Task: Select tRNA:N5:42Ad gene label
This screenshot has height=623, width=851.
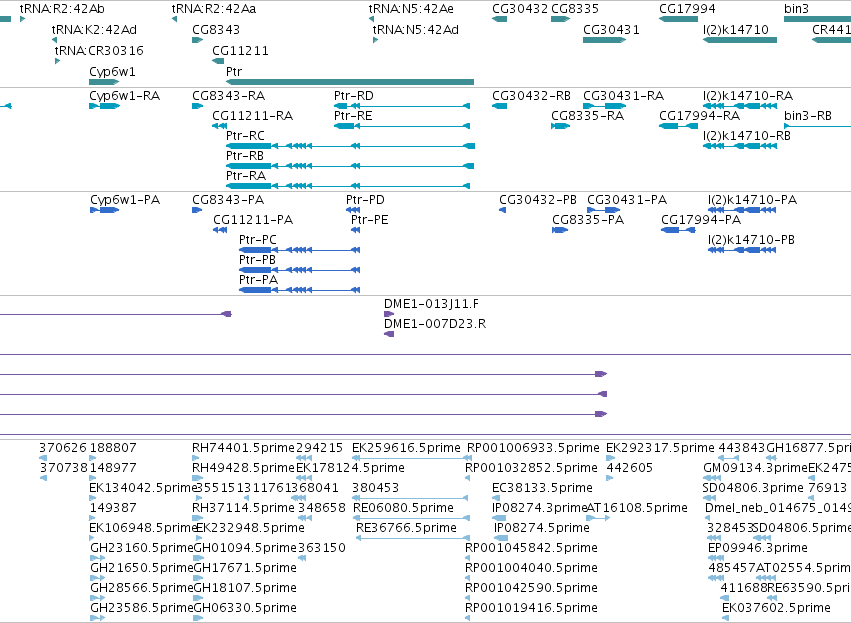Action: [x=416, y=30]
